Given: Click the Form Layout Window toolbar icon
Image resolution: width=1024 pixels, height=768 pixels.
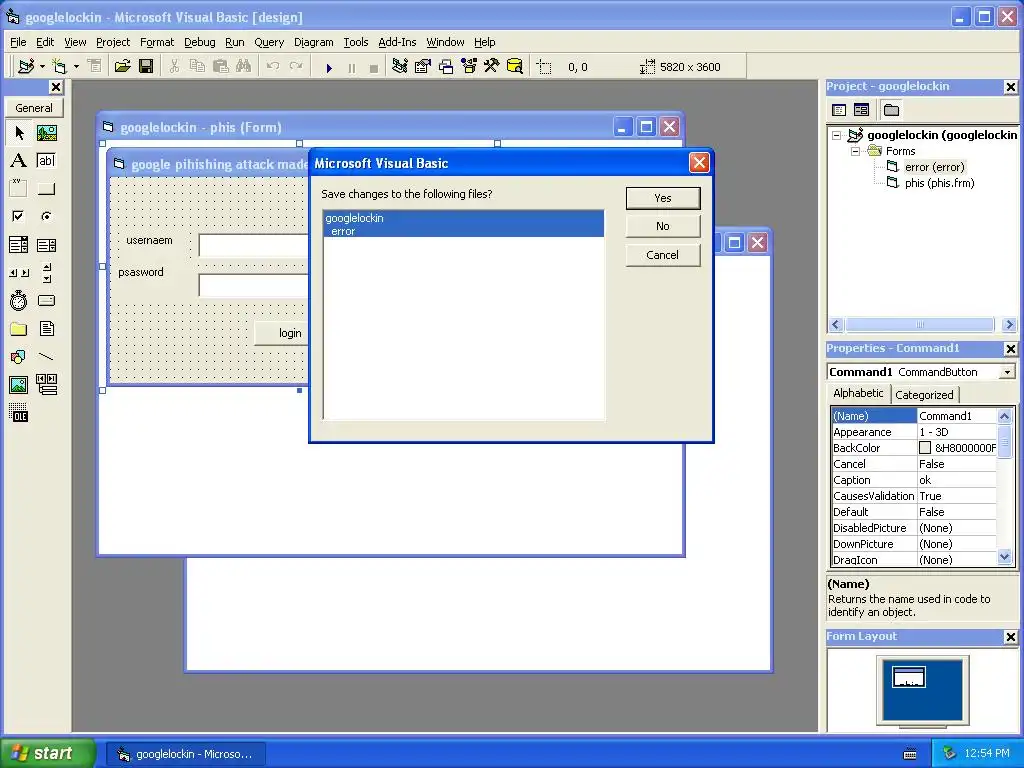Looking at the screenshot, I should click(x=446, y=66).
